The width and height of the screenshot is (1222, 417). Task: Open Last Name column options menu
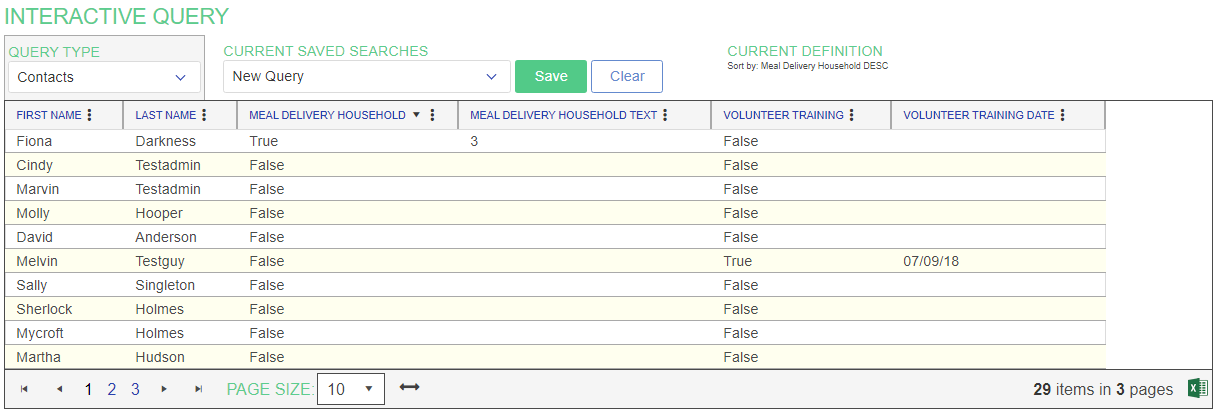tap(205, 115)
